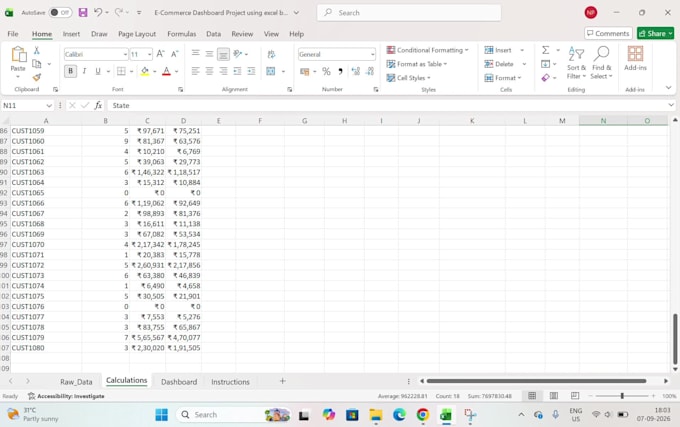Toggle Align Left horizontal alignment

(196, 71)
